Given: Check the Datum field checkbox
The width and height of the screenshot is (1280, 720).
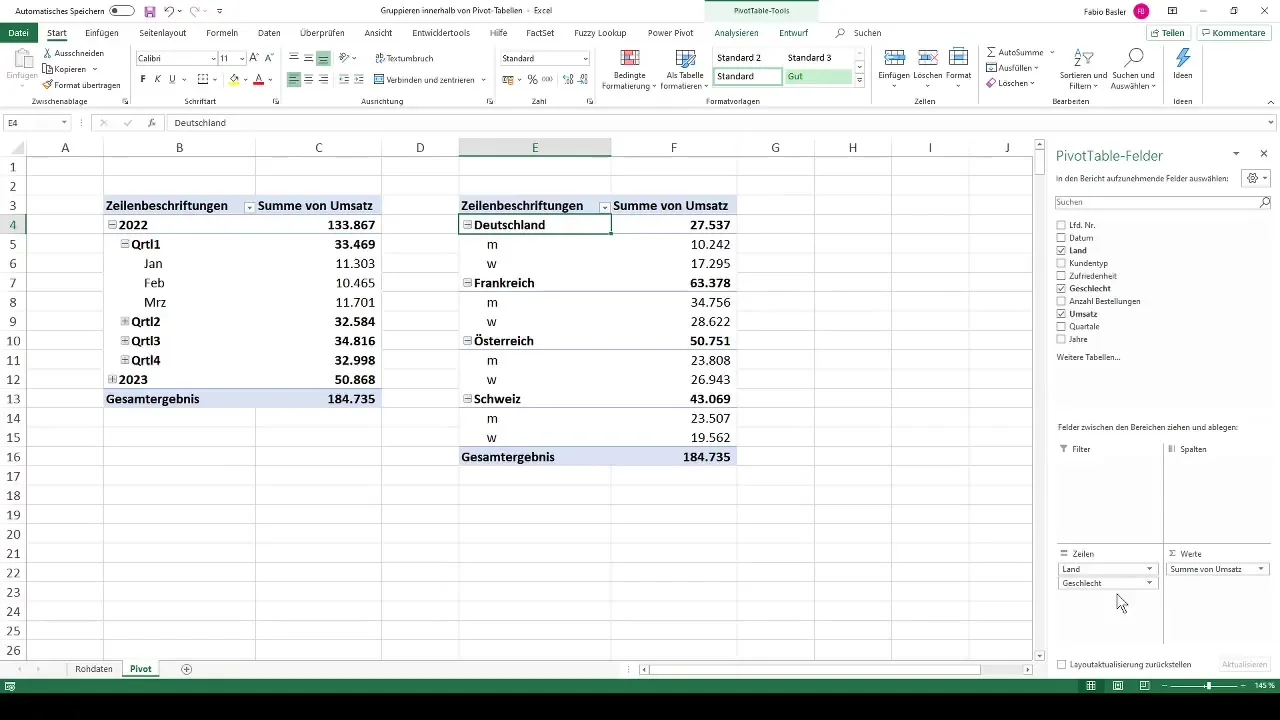Looking at the screenshot, I should click(1061, 238).
